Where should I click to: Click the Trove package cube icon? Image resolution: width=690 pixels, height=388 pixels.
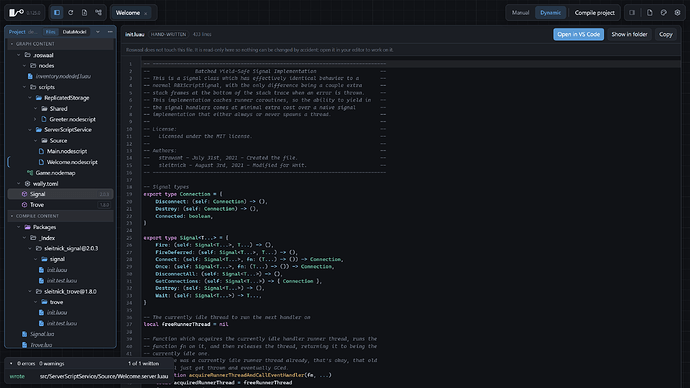(24, 205)
